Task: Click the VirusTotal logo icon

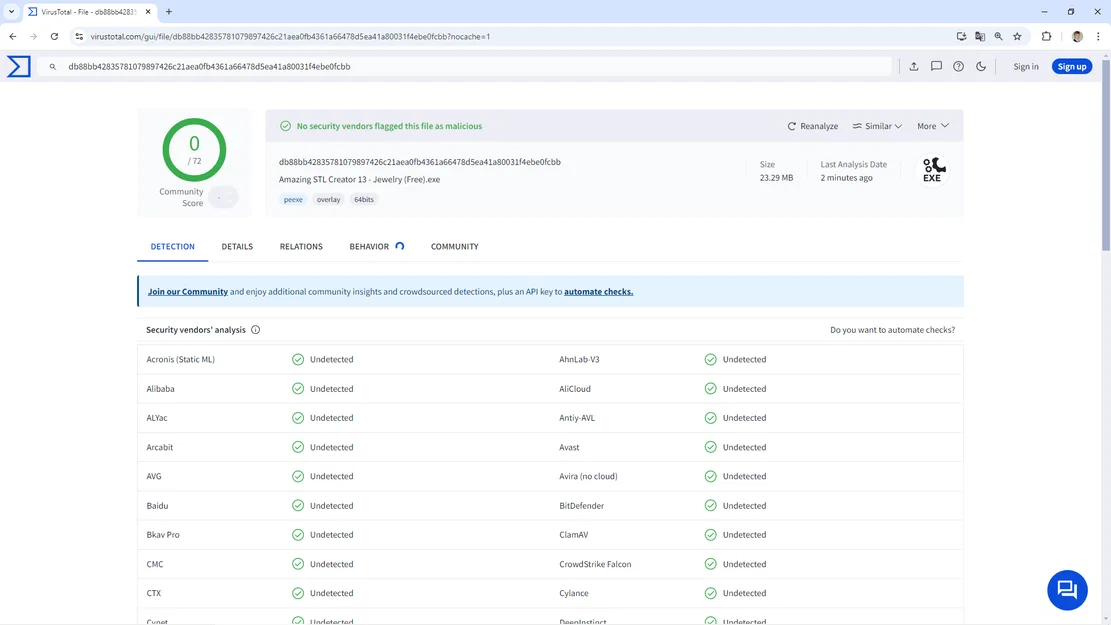Action: coord(18,66)
